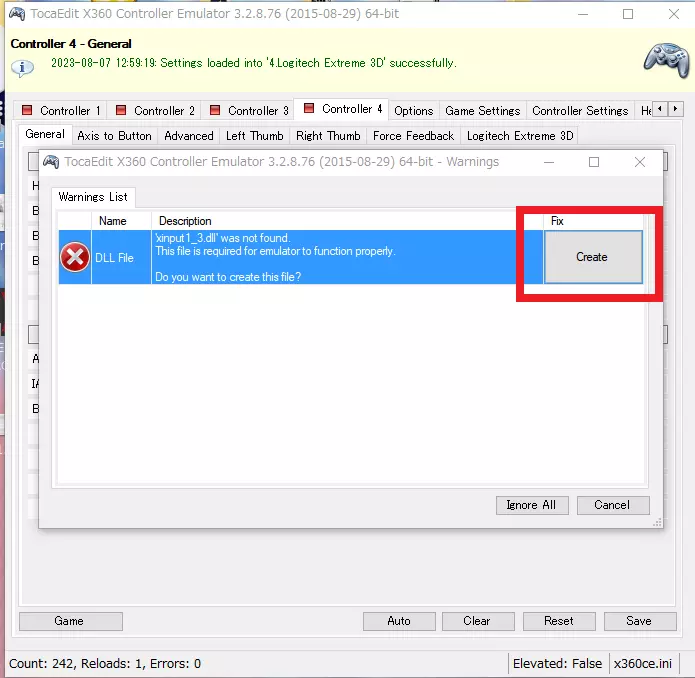
Task: Click the red status square on Controller 1 tab
Action: click(x=27, y=110)
